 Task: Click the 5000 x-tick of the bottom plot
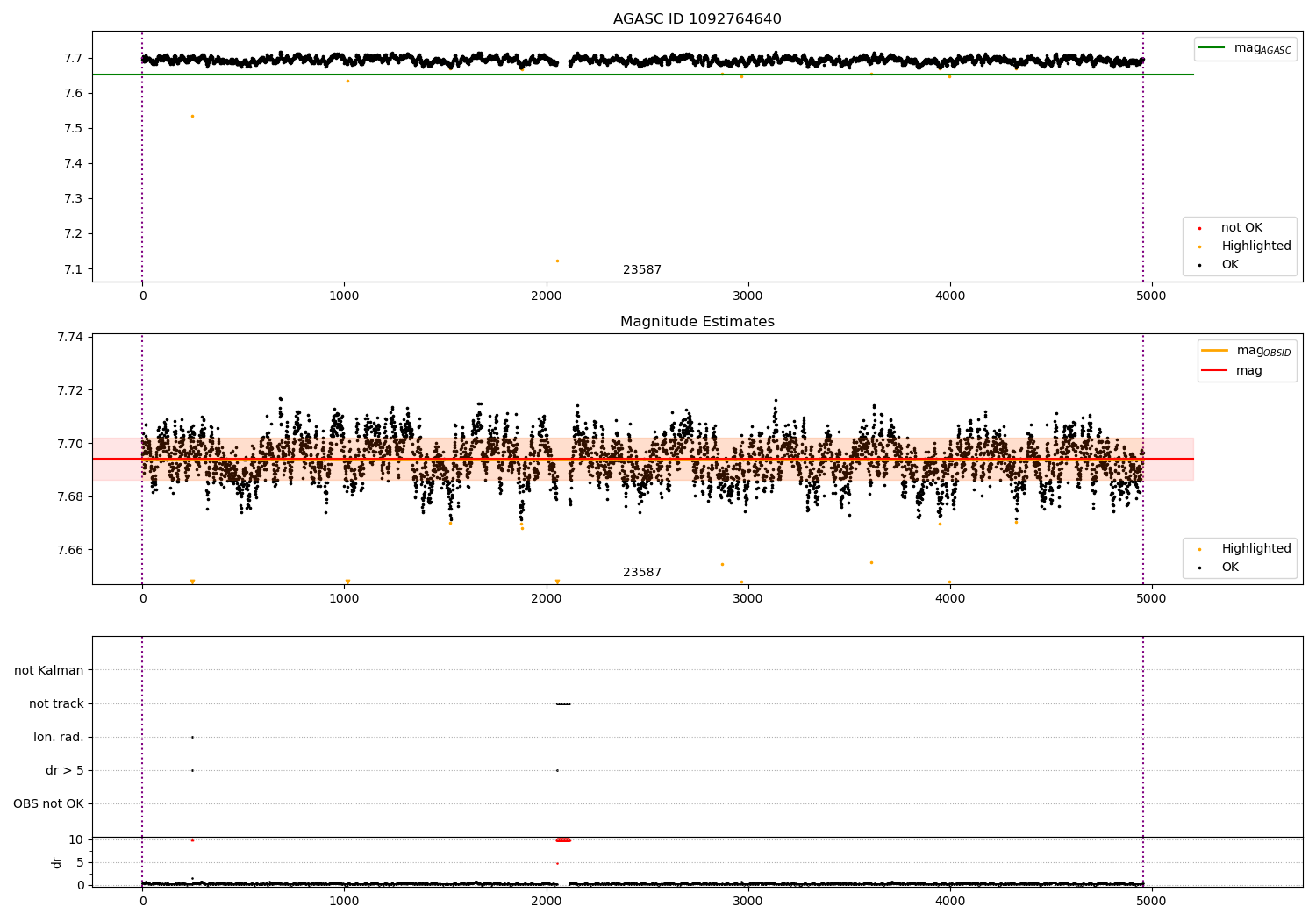[1152, 902]
